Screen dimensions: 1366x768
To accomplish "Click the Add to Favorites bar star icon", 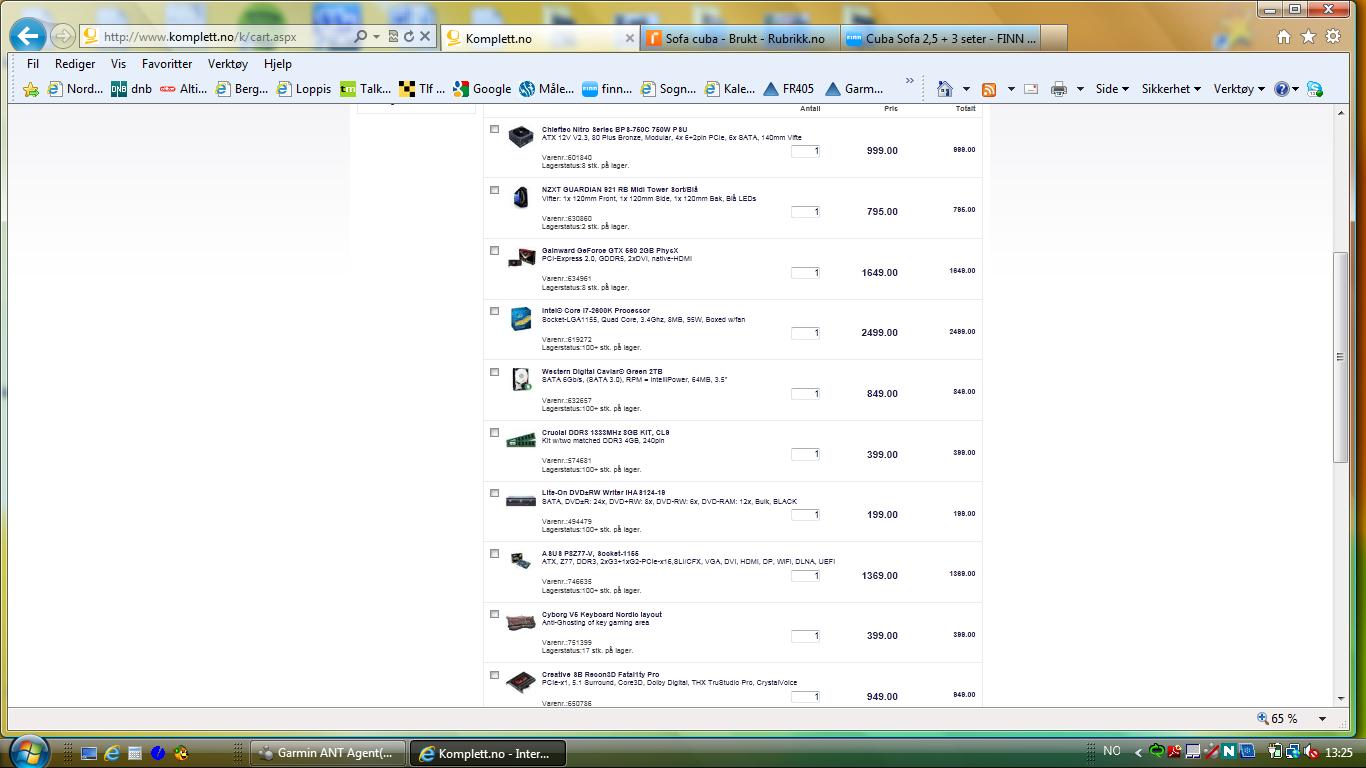I will [31, 89].
